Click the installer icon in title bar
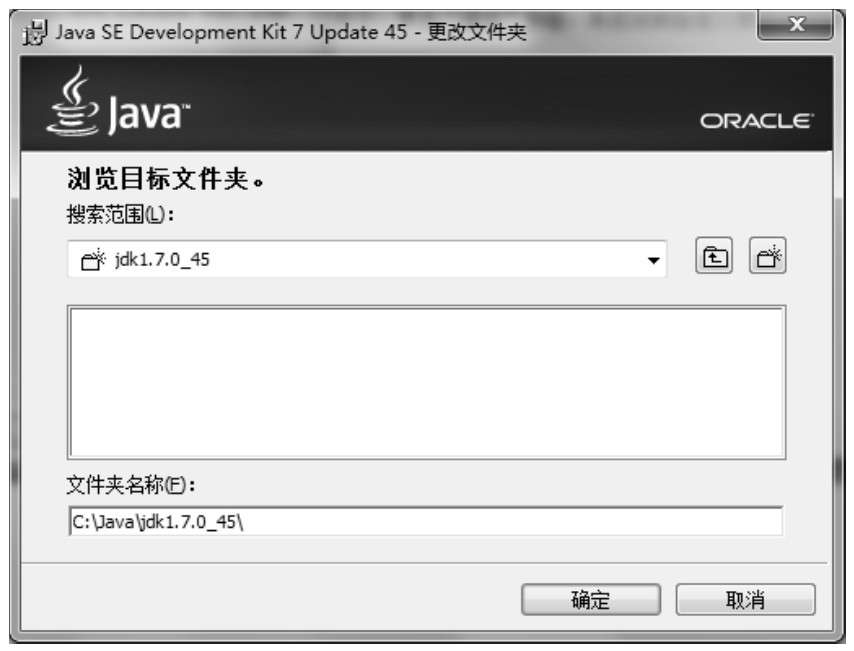 click(35, 33)
